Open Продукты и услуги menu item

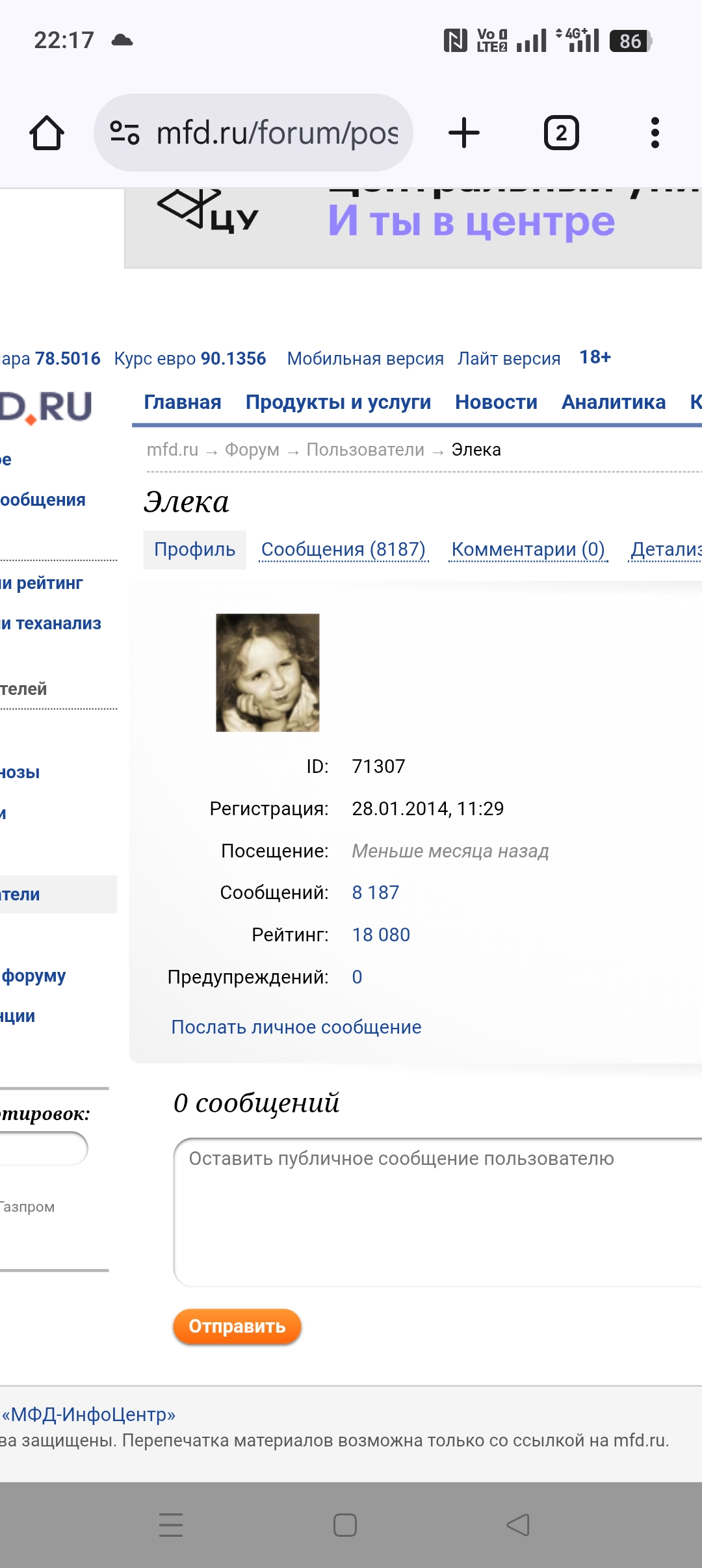click(x=338, y=402)
